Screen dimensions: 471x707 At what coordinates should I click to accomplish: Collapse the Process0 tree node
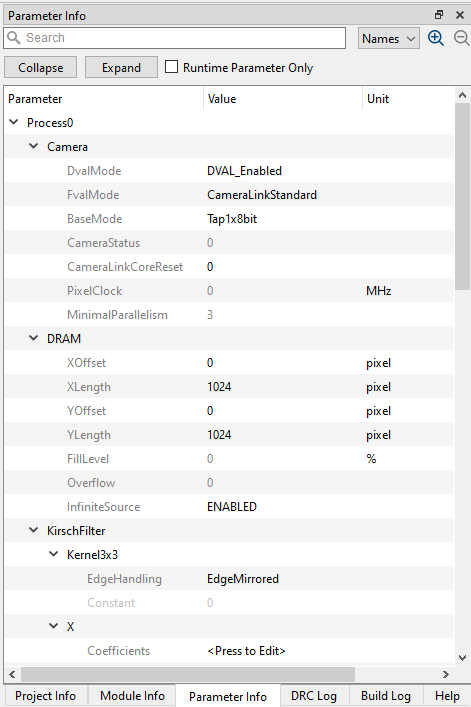14,122
